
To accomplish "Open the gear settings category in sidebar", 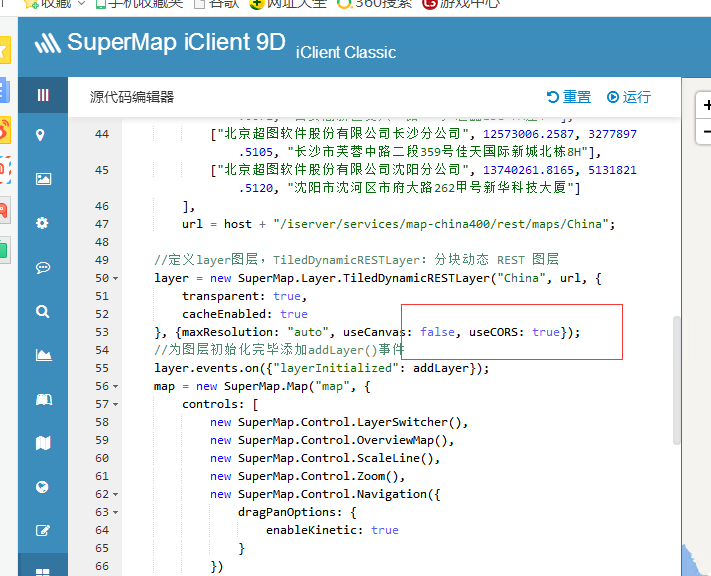I will click(x=42, y=223).
